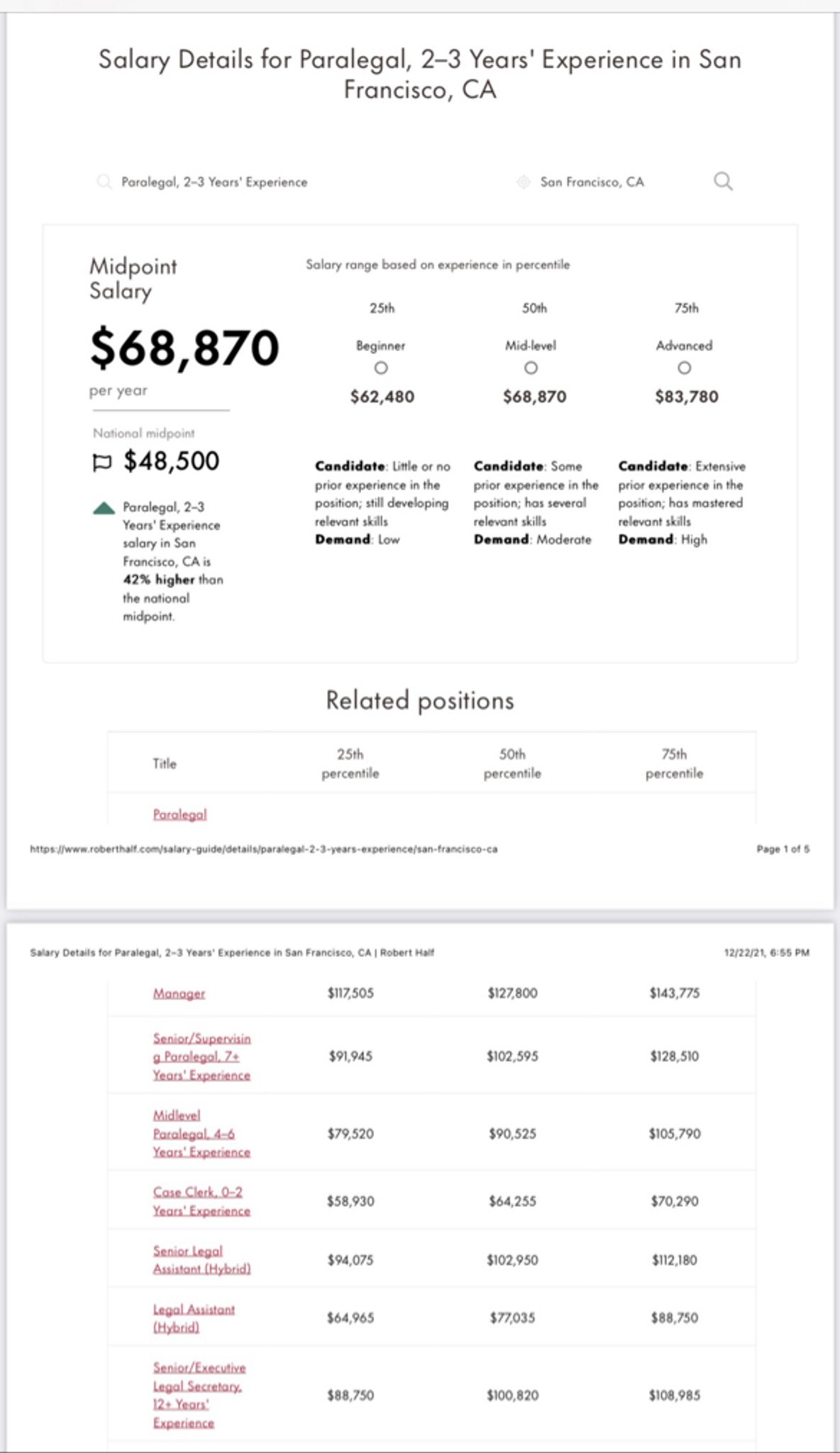The width and height of the screenshot is (840, 1453).
Task: Select the 75th Advanced radio circle
Action: coord(684,368)
